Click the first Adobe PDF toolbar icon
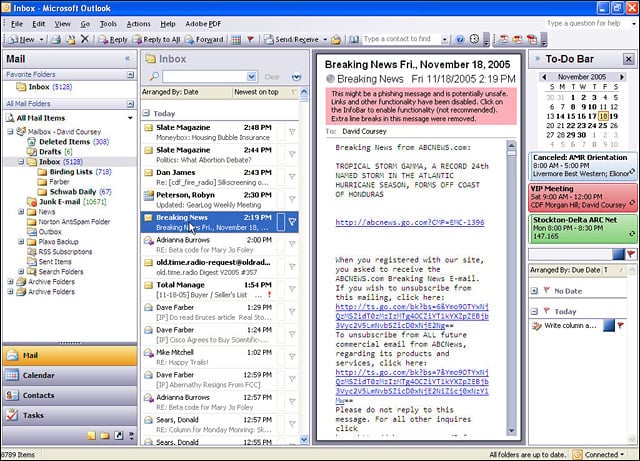The height and width of the screenshot is (461, 640). coord(504,39)
